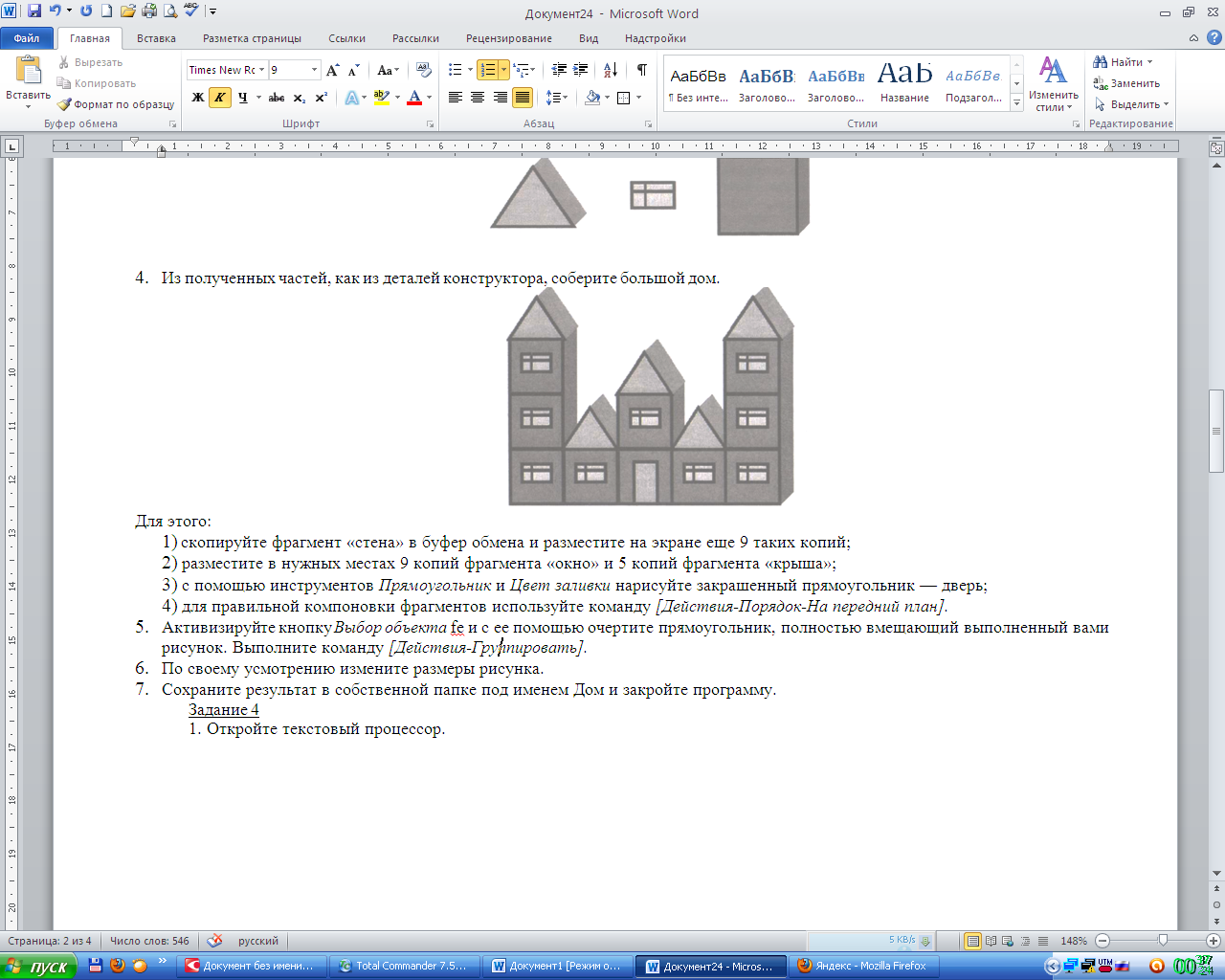Click the Center alignment icon
The width and height of the screenshot is (1225, 980).
tap(478, 98)
